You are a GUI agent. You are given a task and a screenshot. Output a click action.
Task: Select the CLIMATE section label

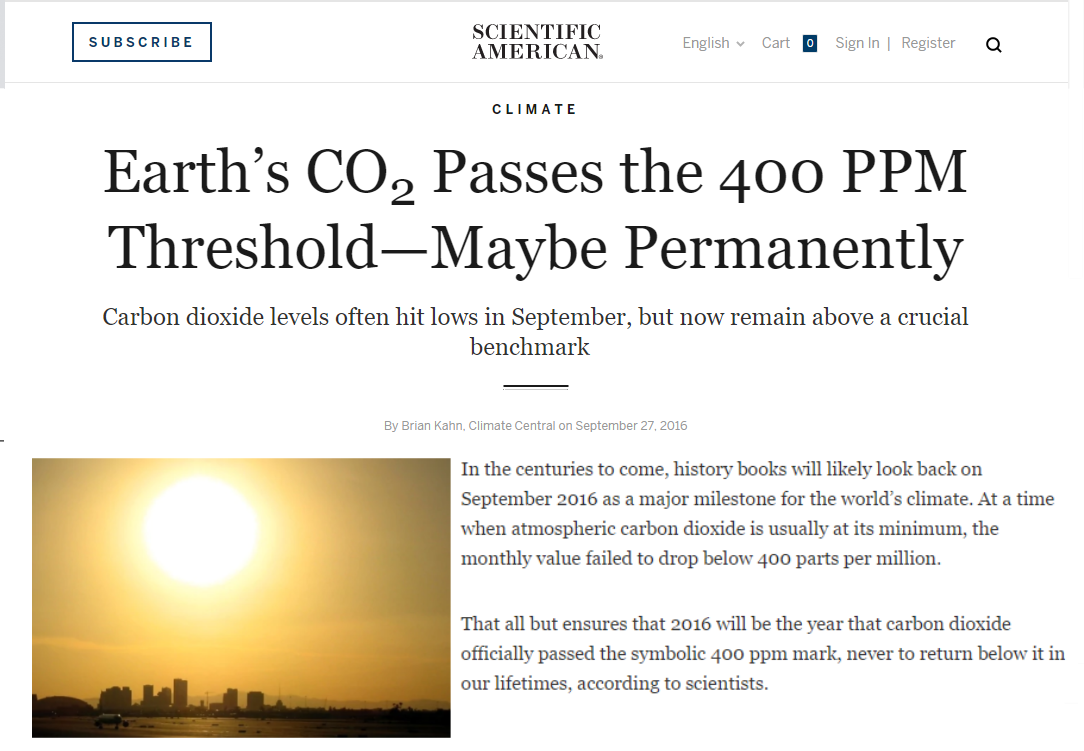[534, 109]
